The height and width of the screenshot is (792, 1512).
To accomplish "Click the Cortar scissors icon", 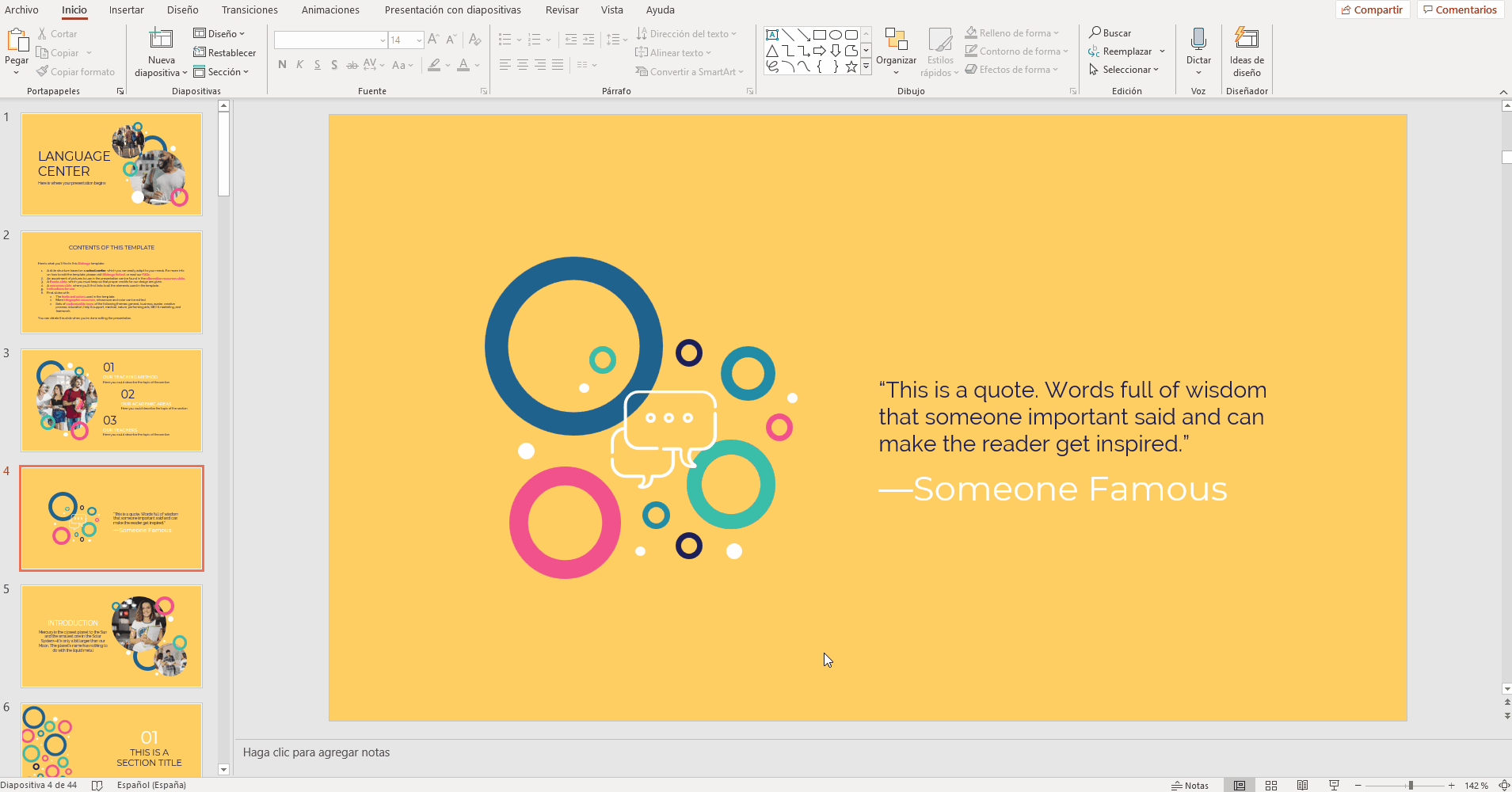I will click(42, 34).
